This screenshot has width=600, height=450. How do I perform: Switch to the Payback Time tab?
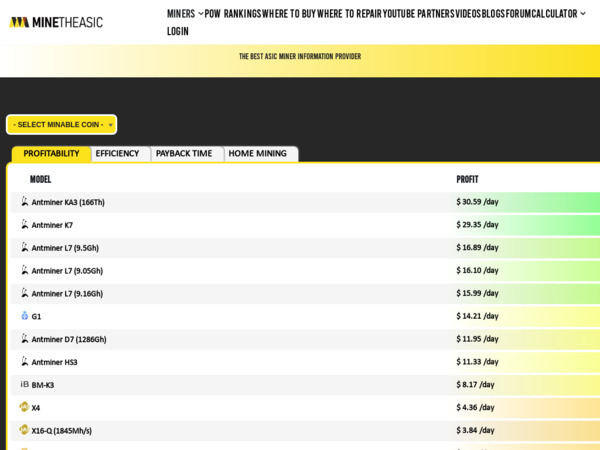pos(184,154)
